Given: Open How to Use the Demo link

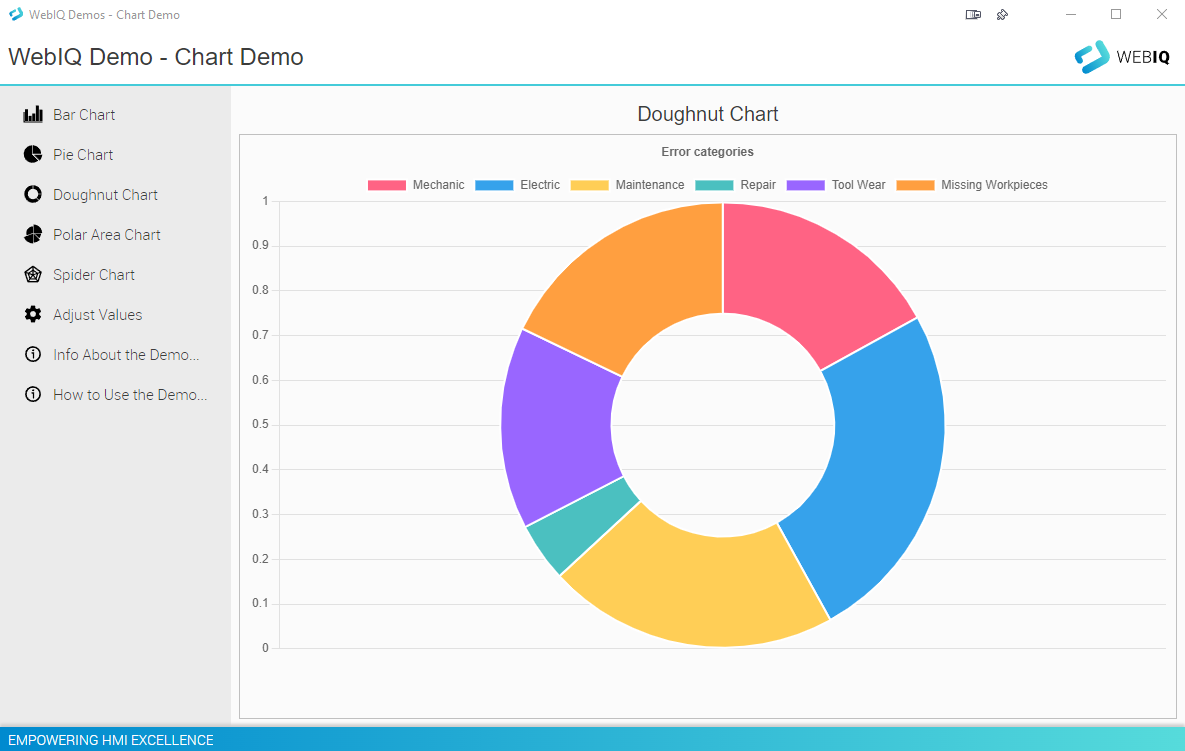Looking at the screenshot, I should click(130, 395).
